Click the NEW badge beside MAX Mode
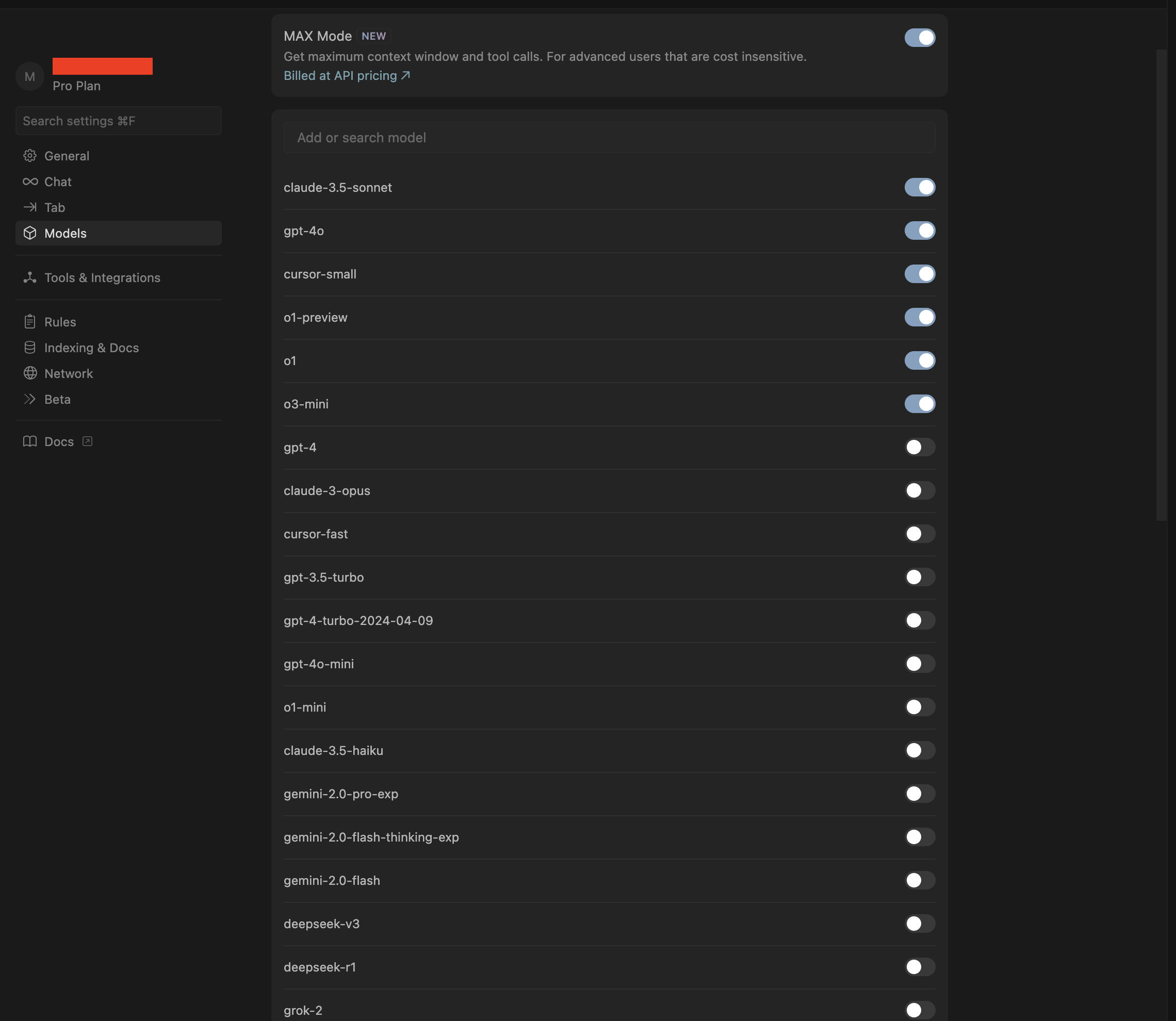 click(374, 36)
